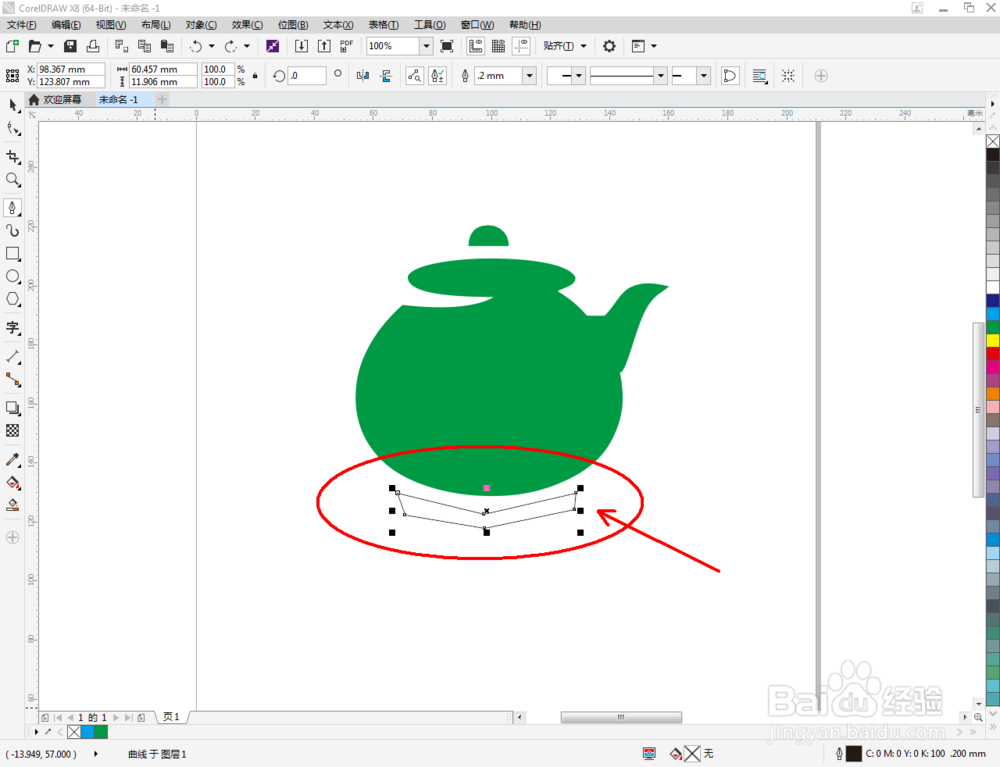Select the Pen drawing tool
The width and height of the screenshot is (1000, 767).
[13, 207]
